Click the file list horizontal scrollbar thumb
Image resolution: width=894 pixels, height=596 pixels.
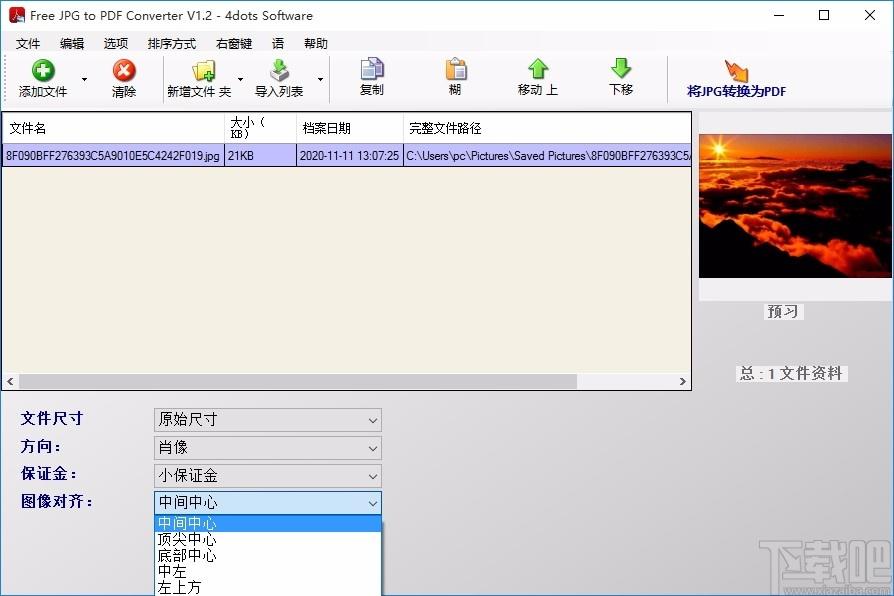point(298,382)
